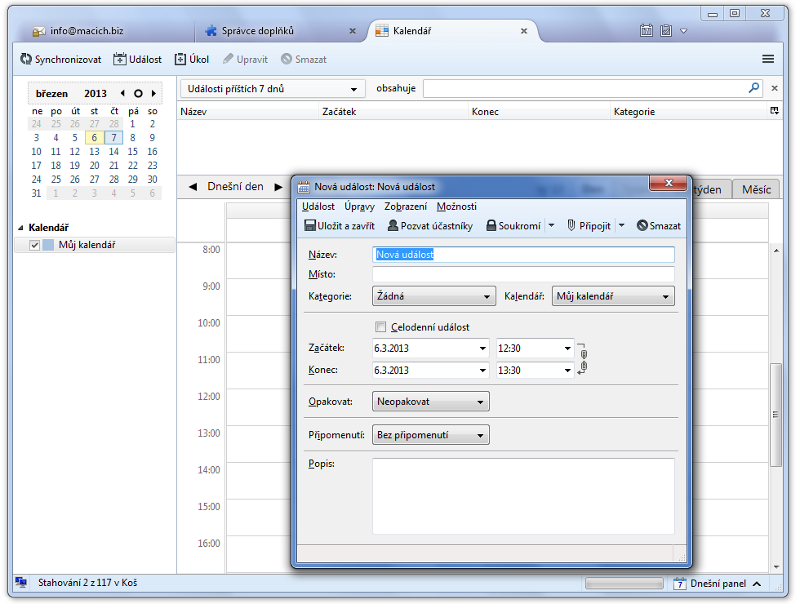
Task: Open the Opakovat repeat dropdown
Action: (x=430, y=402)
